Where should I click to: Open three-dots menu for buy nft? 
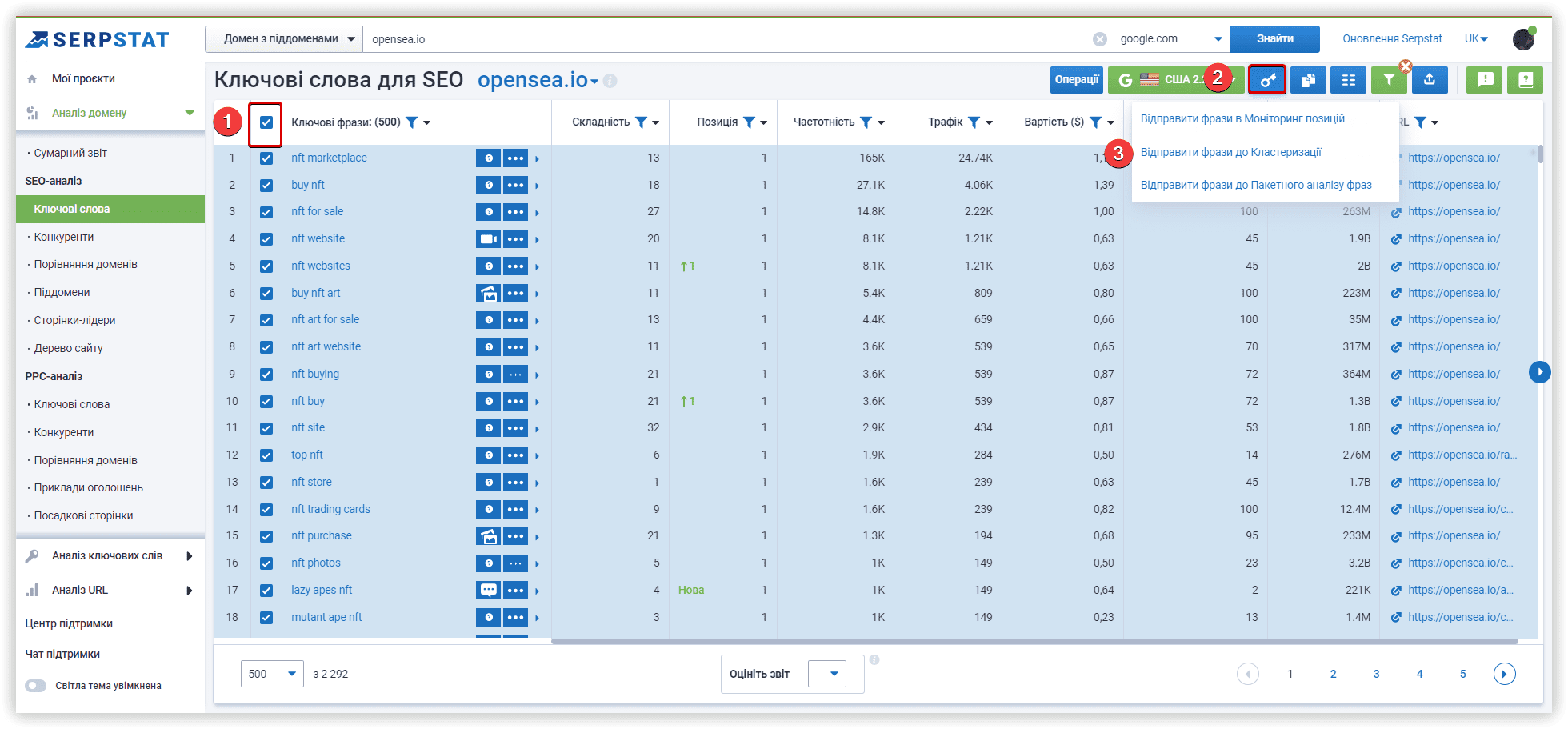tap(515, 186)
